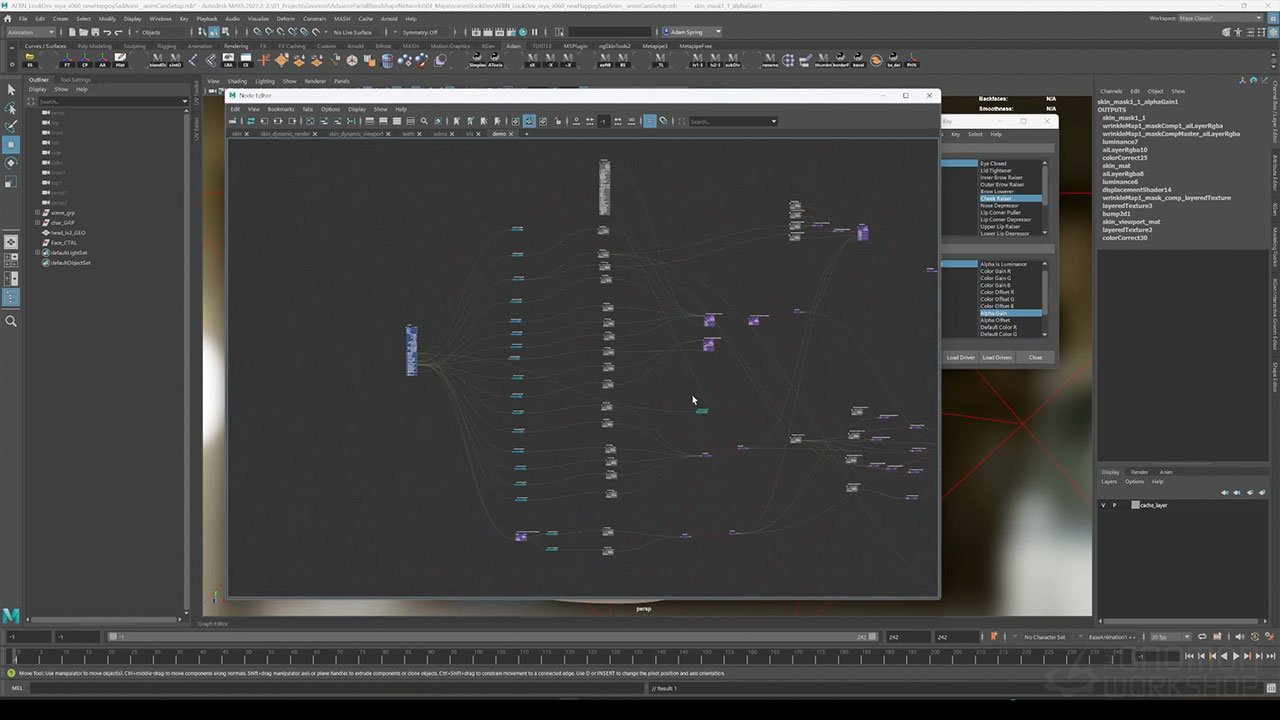Toggle visibility V on cache_layer

pos(1104,505)
